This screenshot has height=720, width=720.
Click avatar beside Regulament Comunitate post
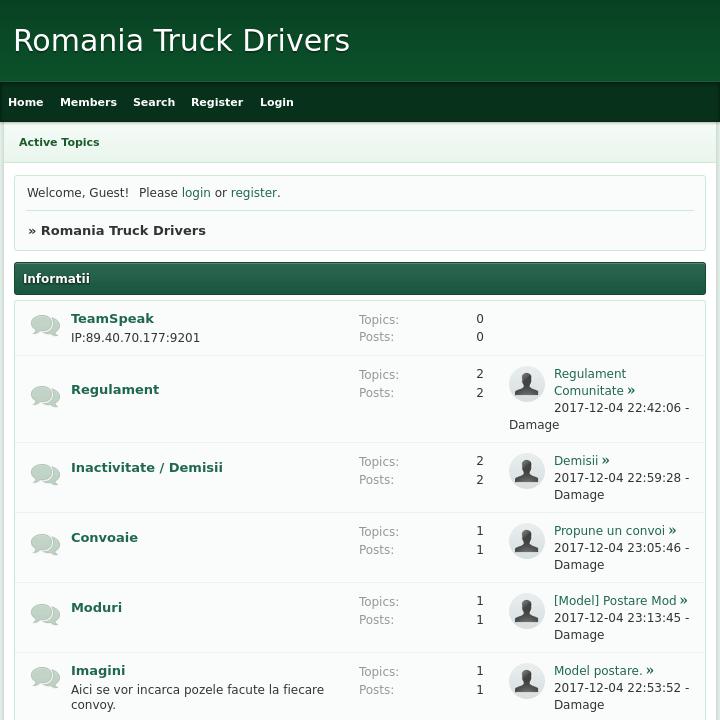tap(527, 384)
